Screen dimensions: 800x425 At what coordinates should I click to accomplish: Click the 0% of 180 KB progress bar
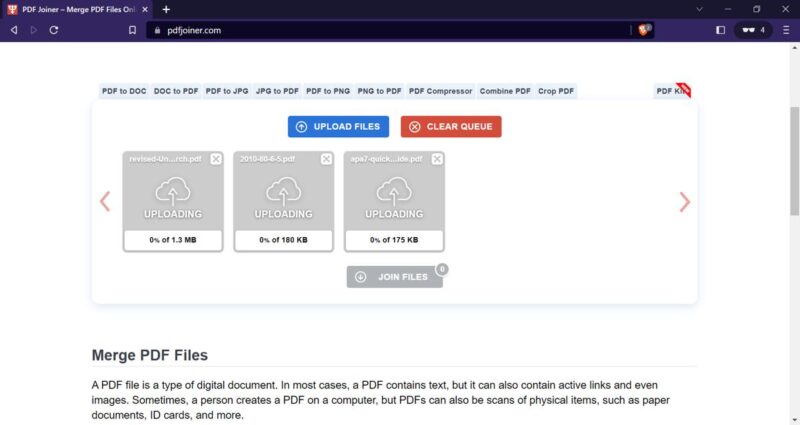click(284, 240)
